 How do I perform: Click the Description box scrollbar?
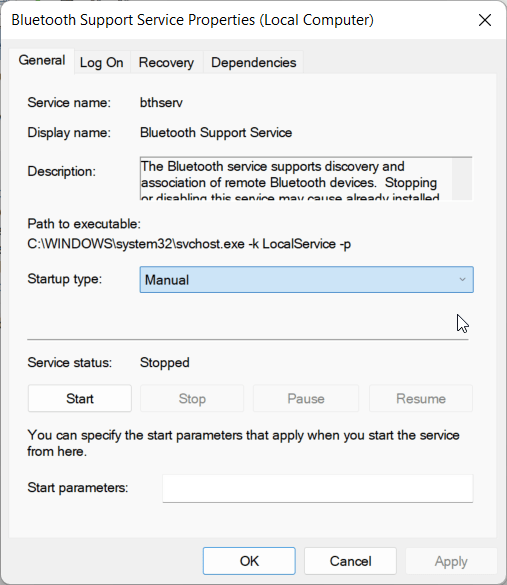(462, 179)
